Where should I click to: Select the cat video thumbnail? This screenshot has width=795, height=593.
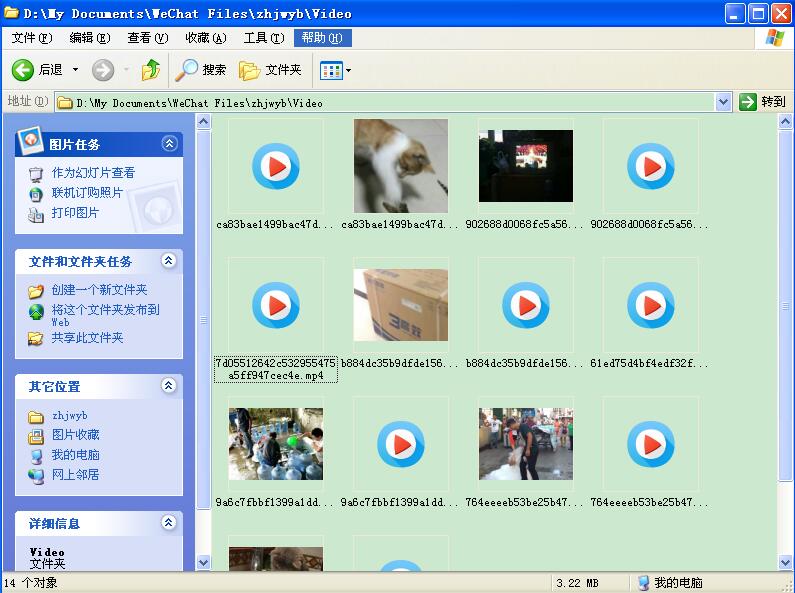[x=400, y=166]
